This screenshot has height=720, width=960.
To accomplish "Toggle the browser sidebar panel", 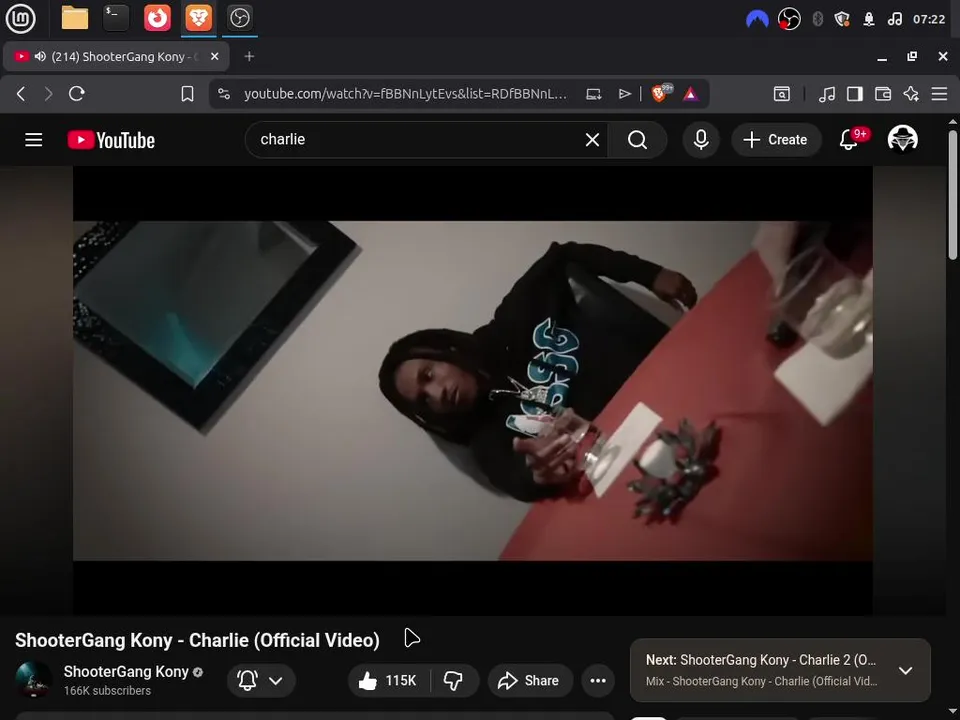I will (x=855, y=94).
